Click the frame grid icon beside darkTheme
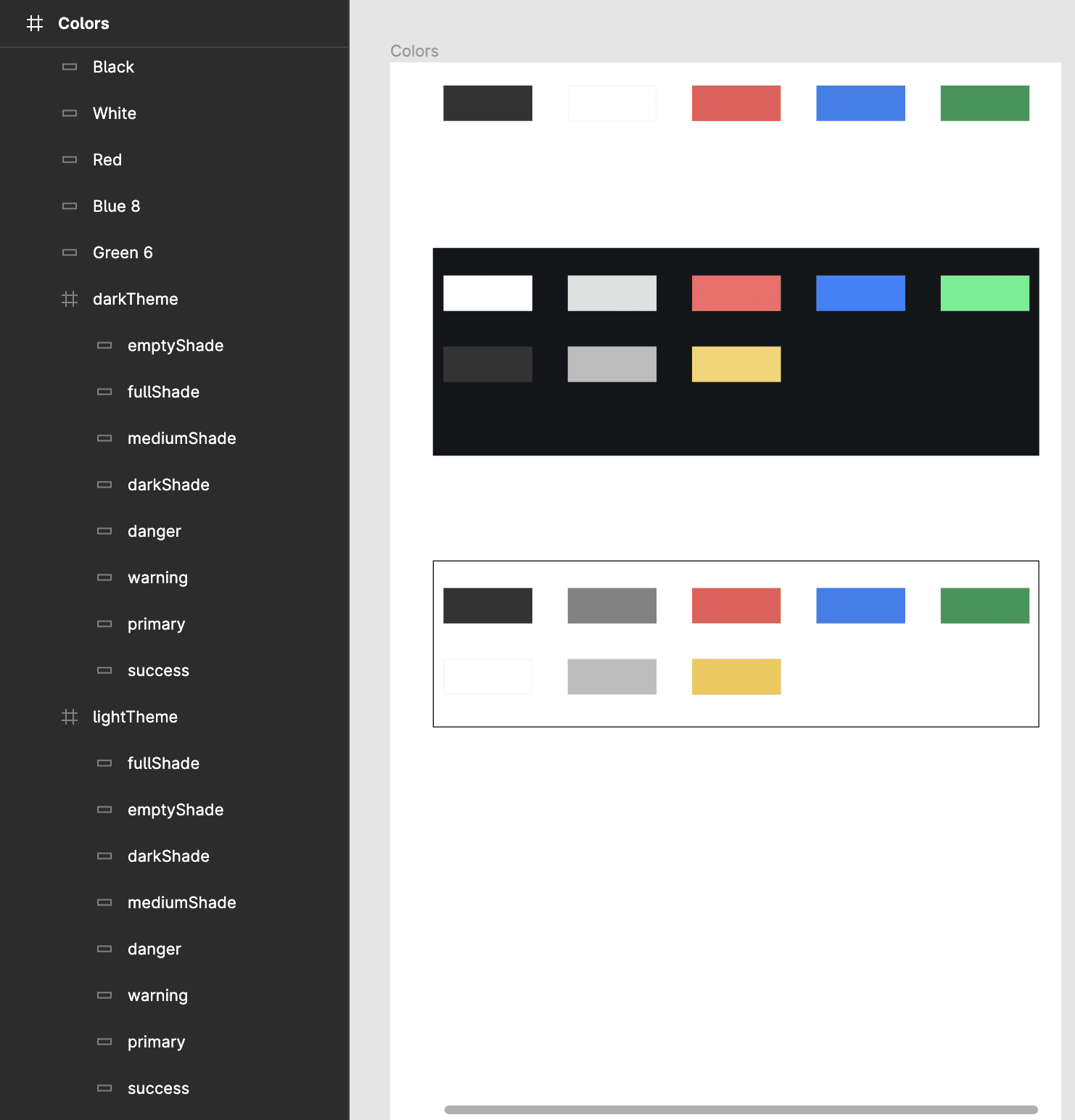Screen dimensions: 1075x1120 (x=70, y=298)
